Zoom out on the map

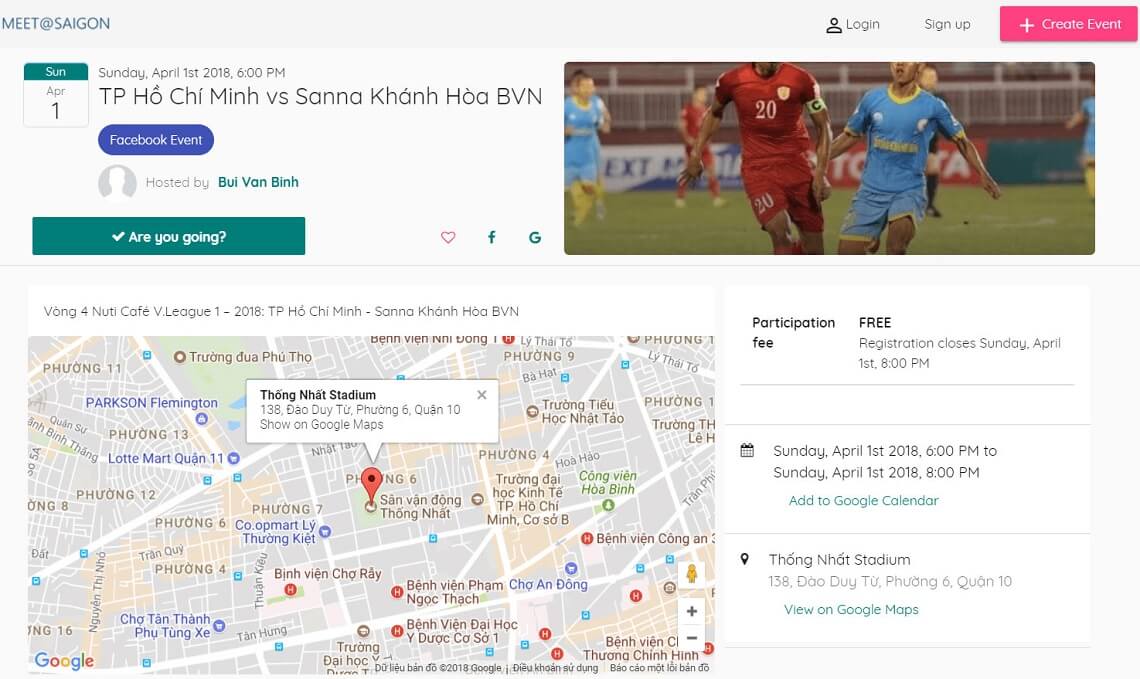[x=691, y=638]
